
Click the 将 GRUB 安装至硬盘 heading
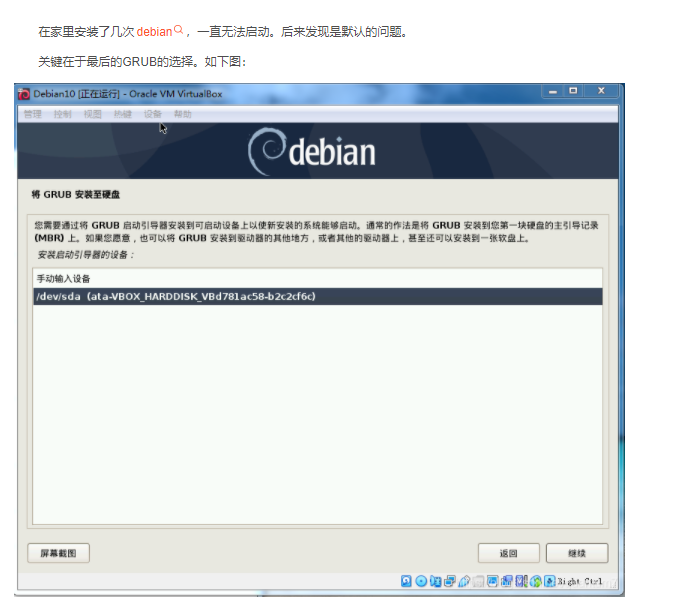[x=75, y=195]
